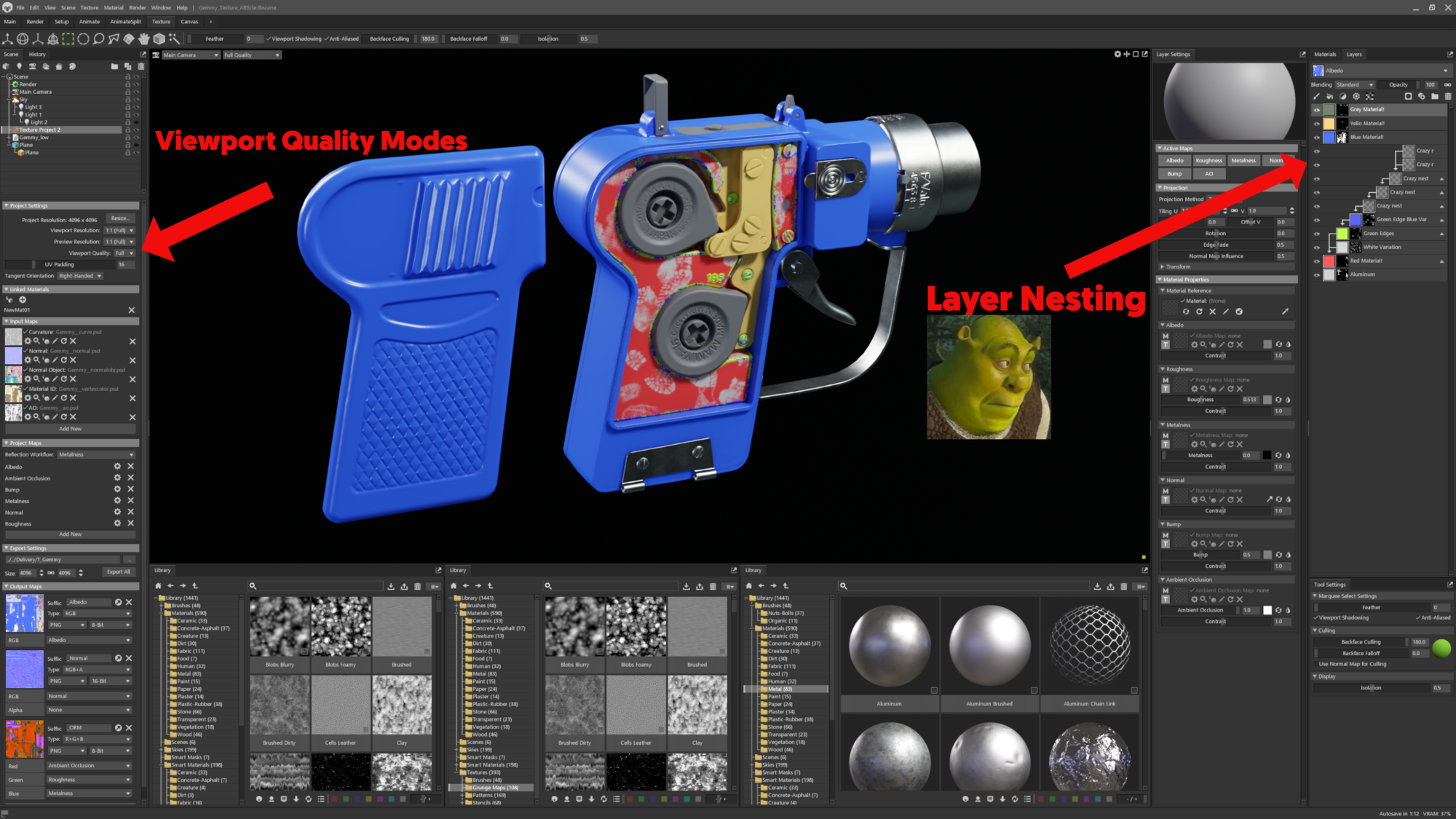
Task: Delete selected scene object with trash icon
Action: tap(141, 66)
